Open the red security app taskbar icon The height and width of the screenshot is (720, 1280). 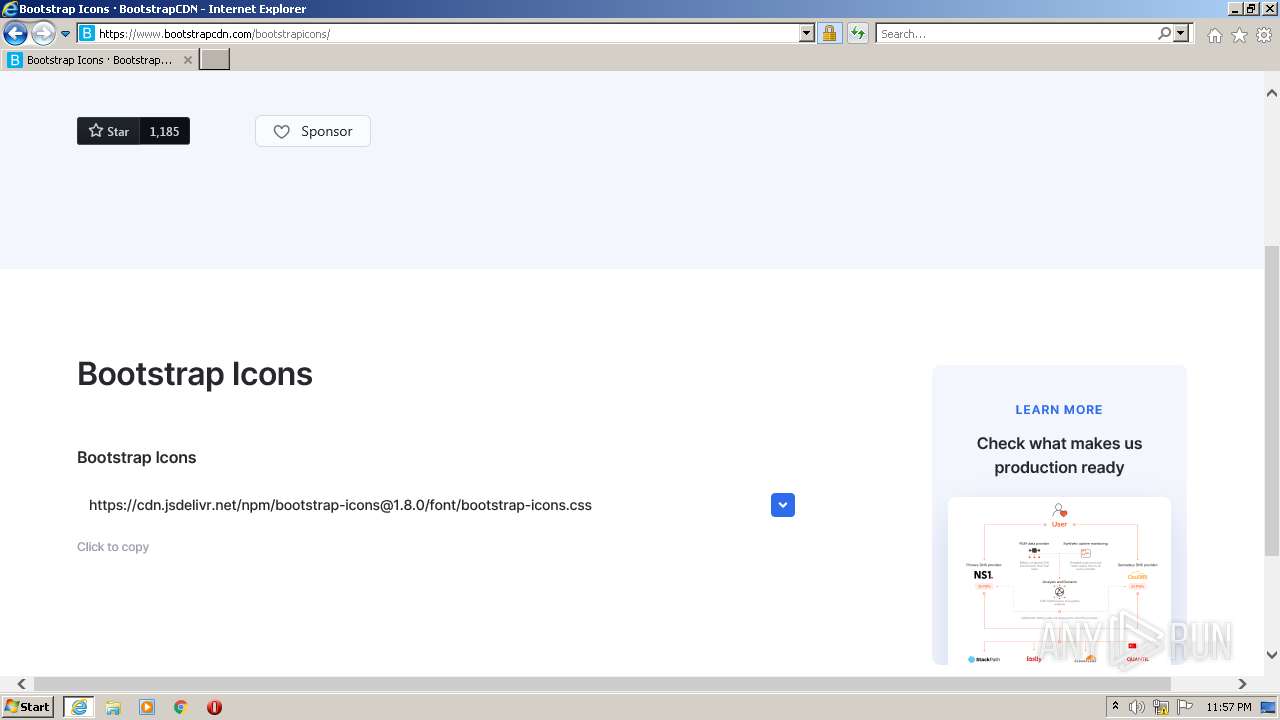click(x=214, y=707)
